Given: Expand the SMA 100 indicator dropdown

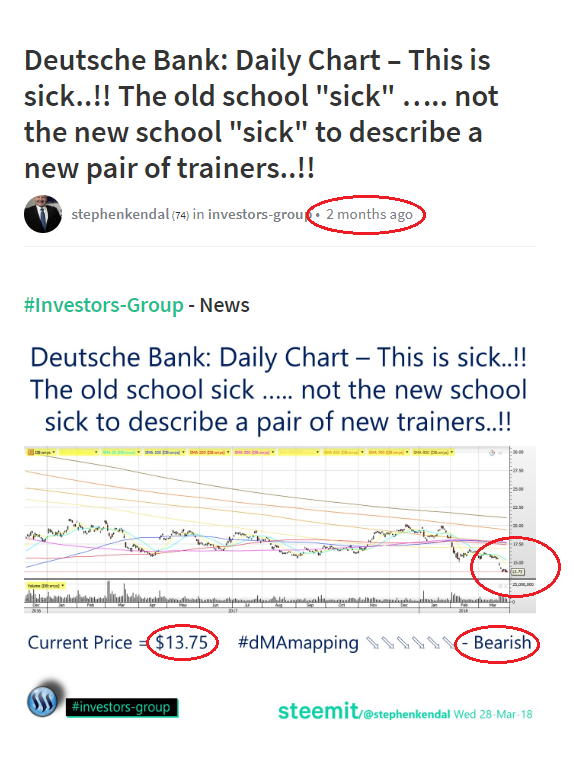Looking at the screenshot, I should tap(165, 452).
